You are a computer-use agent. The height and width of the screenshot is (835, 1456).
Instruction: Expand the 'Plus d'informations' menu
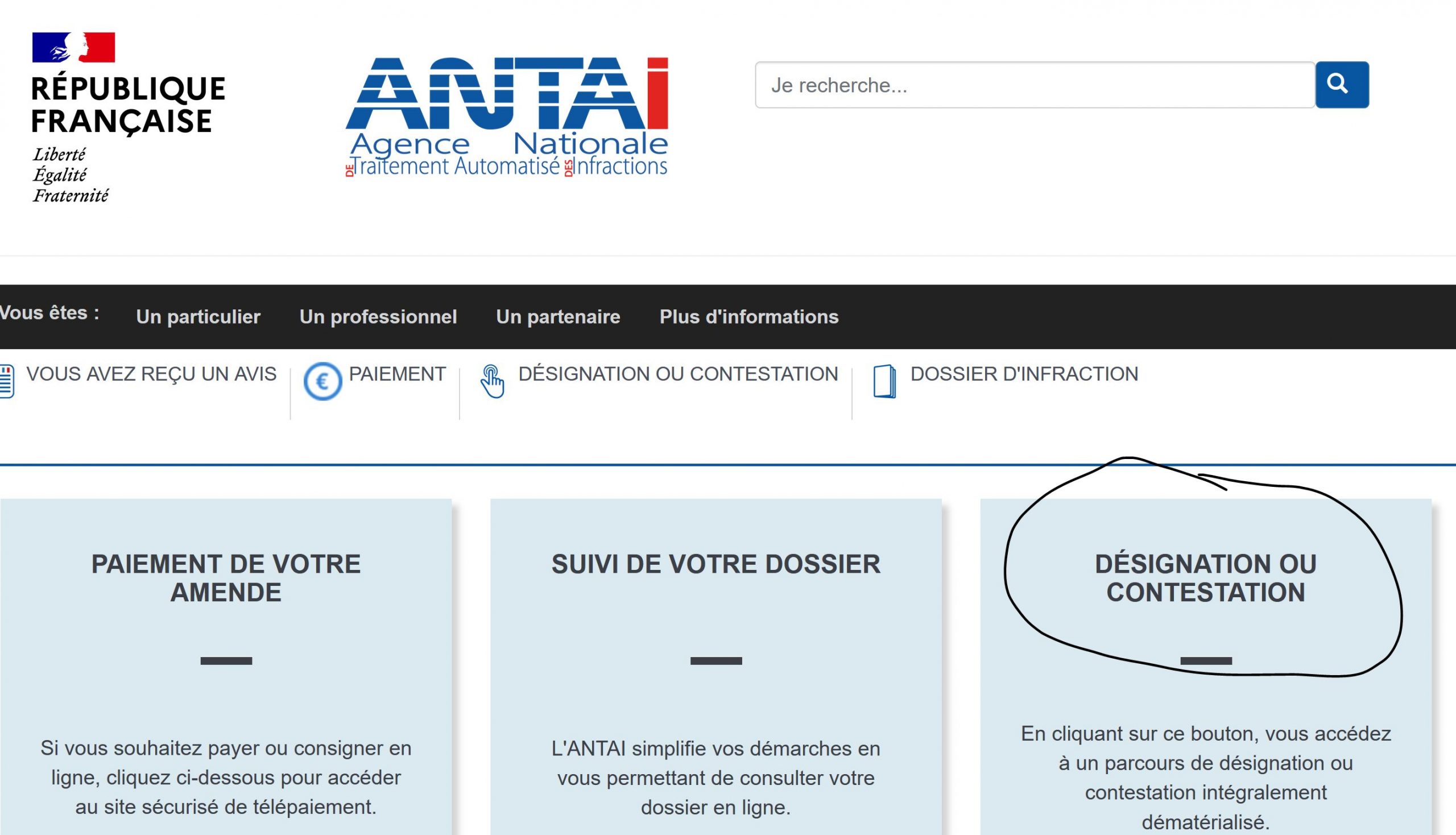pos(748,317)
